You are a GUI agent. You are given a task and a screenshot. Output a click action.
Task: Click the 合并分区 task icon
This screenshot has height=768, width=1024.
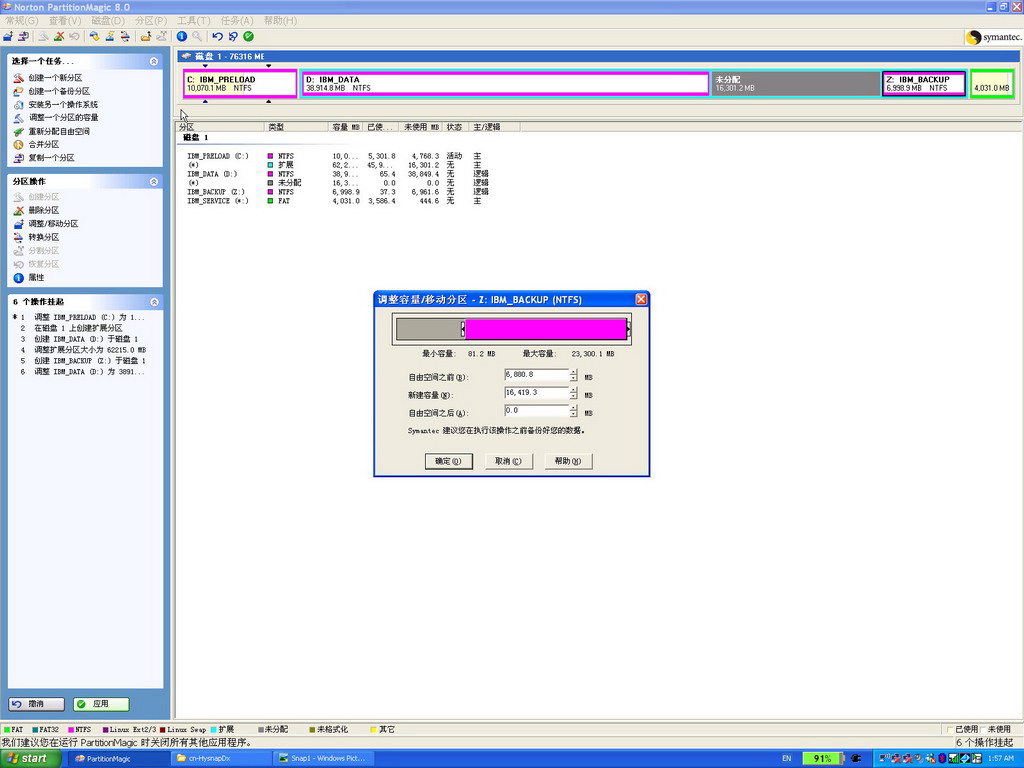18,144
